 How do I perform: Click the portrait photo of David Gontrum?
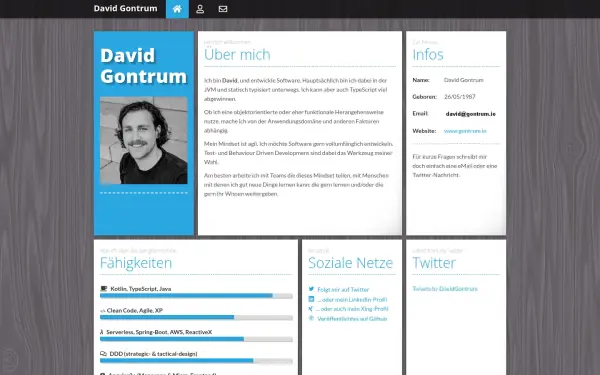(x=144, y=140)
